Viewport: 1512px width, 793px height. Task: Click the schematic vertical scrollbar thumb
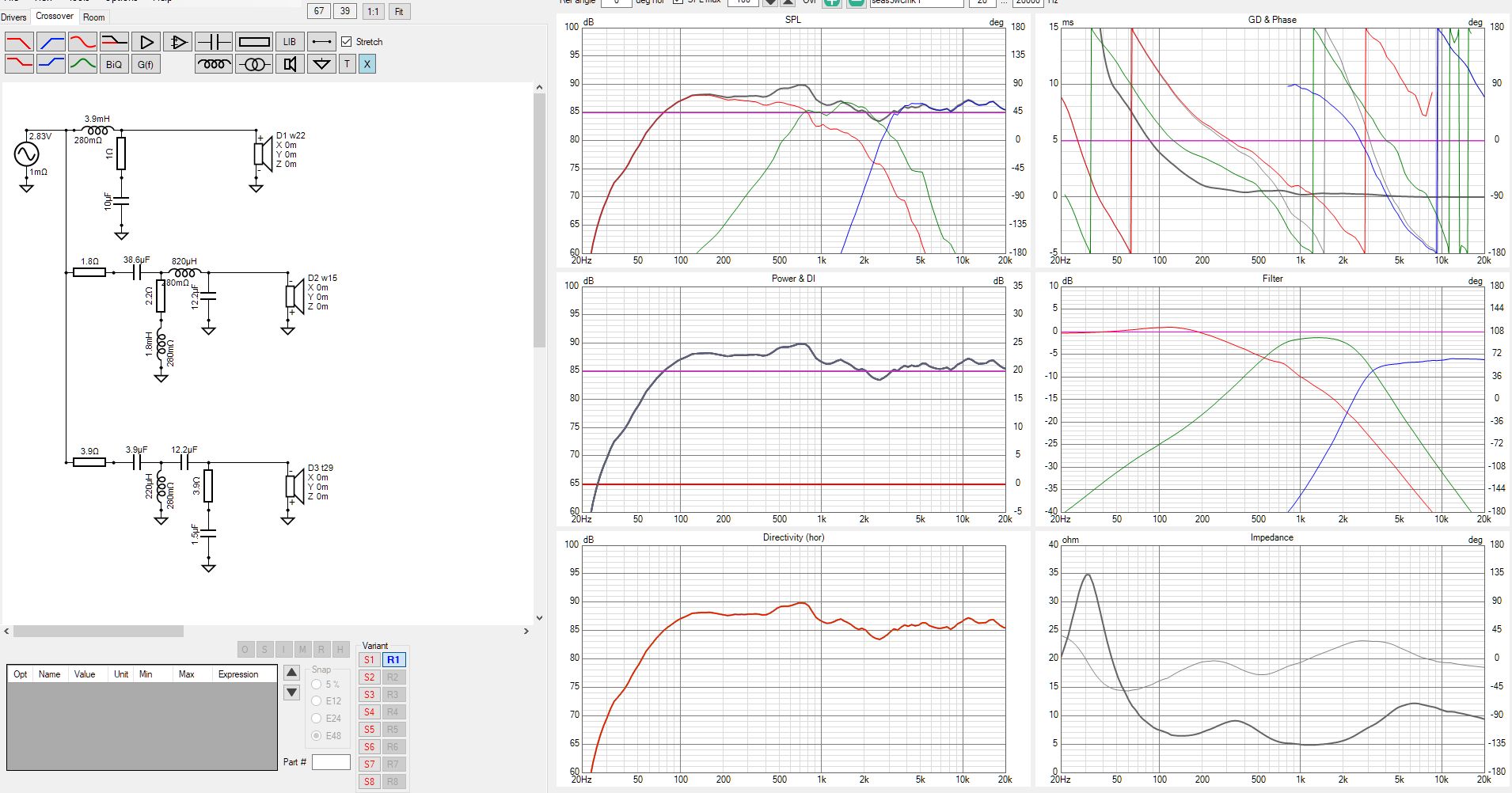tap(539, 221)
